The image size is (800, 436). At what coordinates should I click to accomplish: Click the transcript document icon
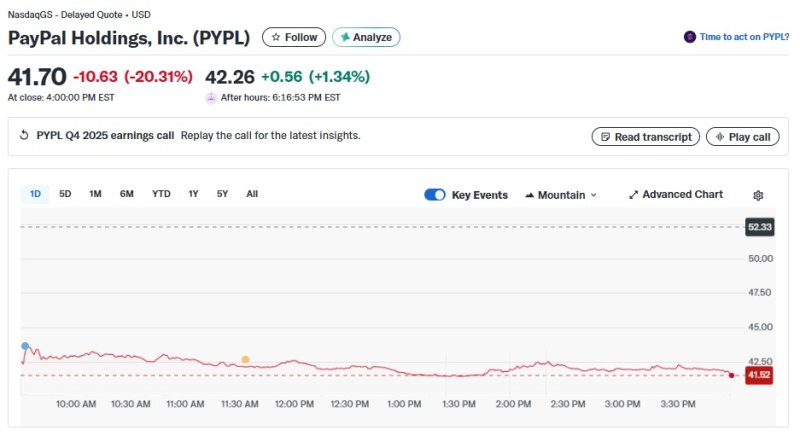pyautogui.click(x=604, y=137)
